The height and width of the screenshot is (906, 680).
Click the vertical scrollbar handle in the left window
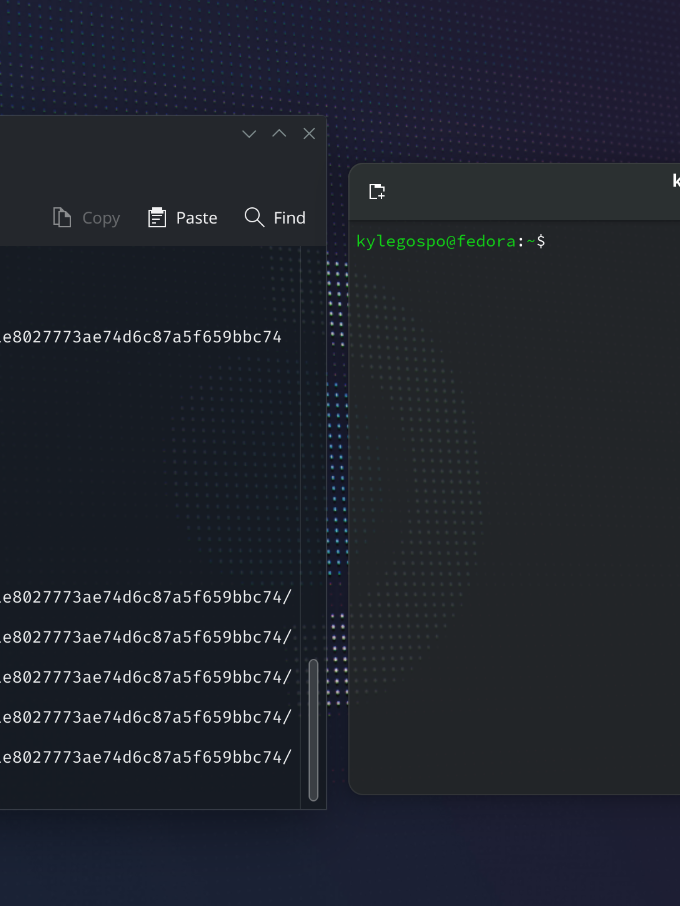tap(314, 730)
